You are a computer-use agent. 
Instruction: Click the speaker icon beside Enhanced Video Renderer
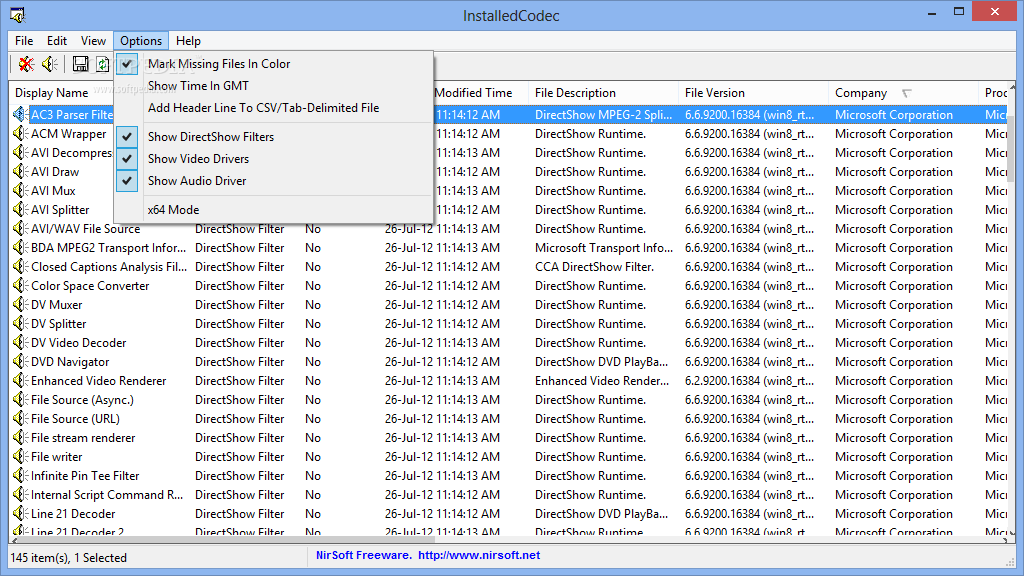[x=20, y=380]
